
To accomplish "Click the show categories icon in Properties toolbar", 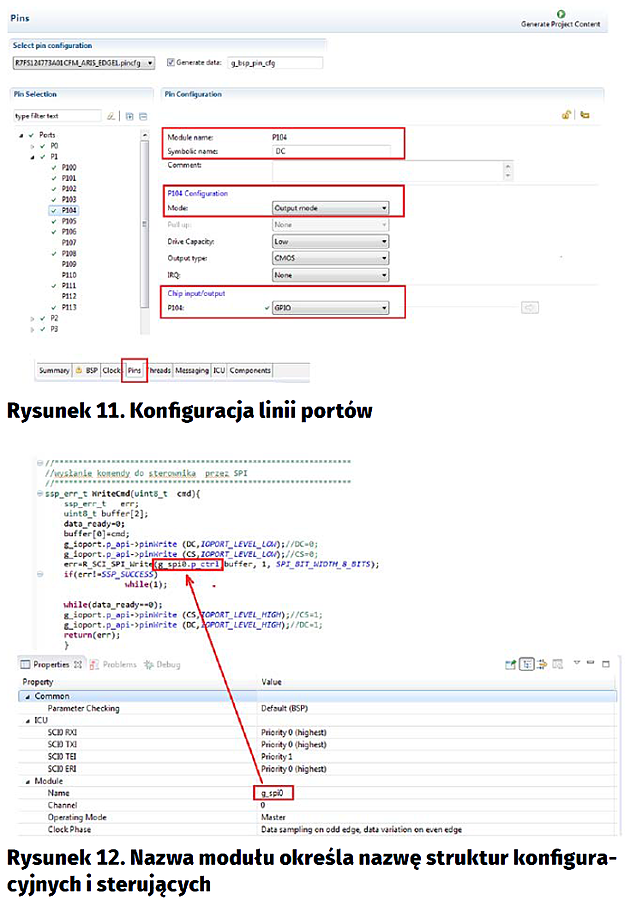I will click(x=526, y=663).
